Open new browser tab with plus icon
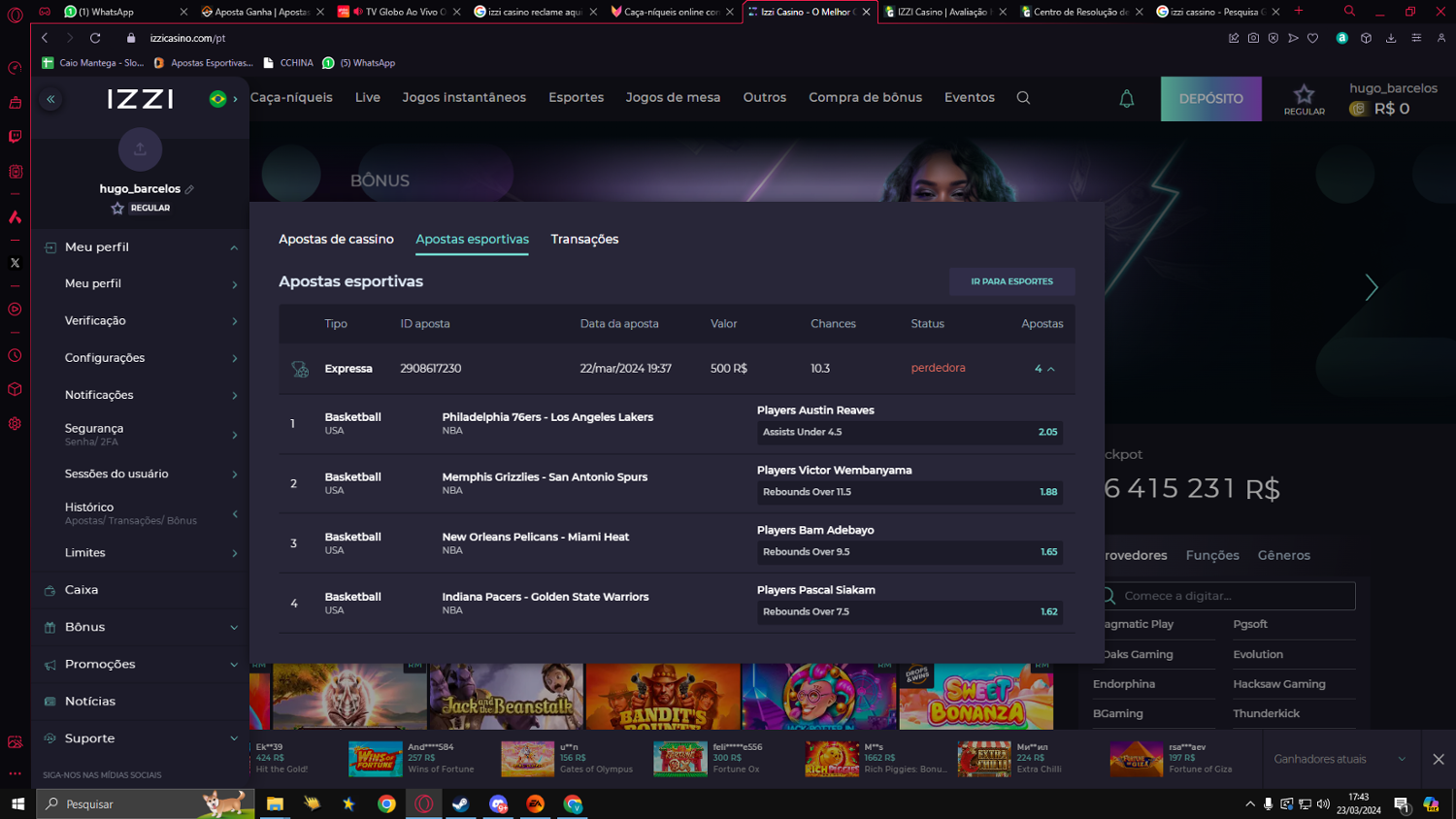1456x819 pixels. tap(1298, 11)
